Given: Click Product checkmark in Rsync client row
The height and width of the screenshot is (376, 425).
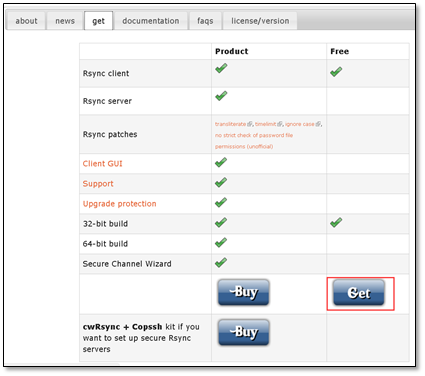Looking at the screenshot, I should pos(221,68).
